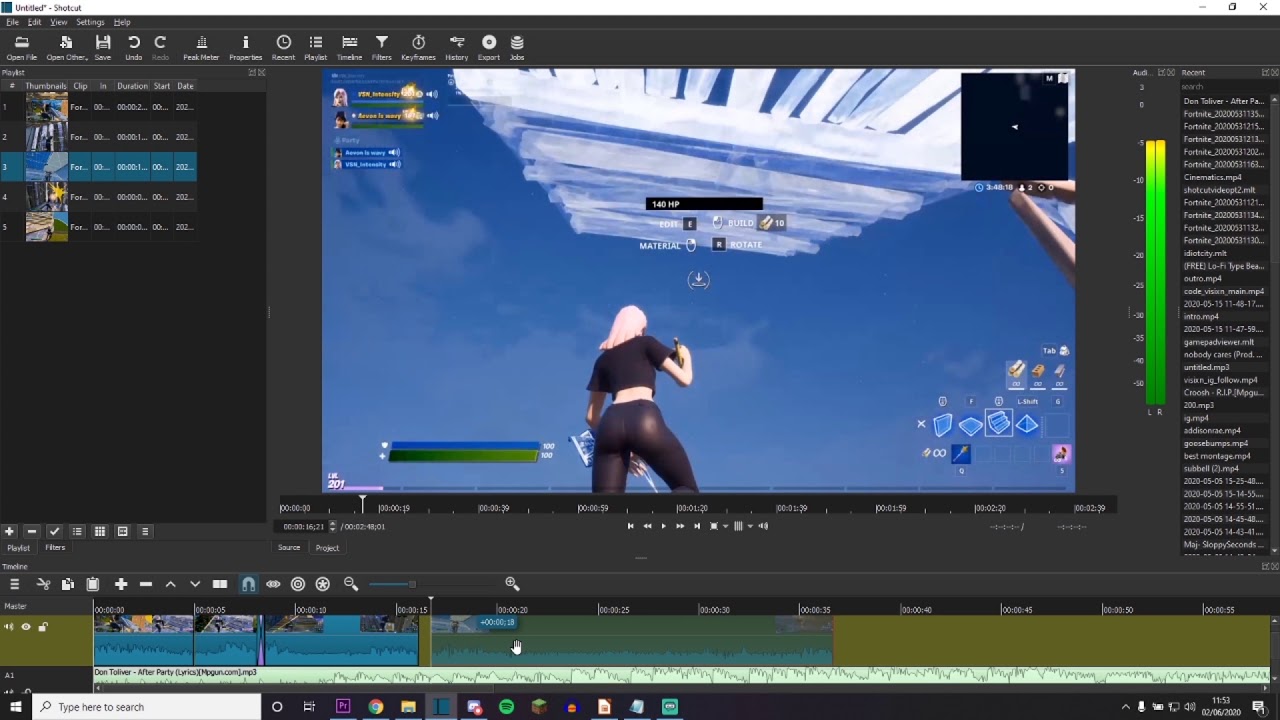Viewport: 1280px width, 720px height.
Task: Hide the video track with its eye icon
Action: pos(26,627)
